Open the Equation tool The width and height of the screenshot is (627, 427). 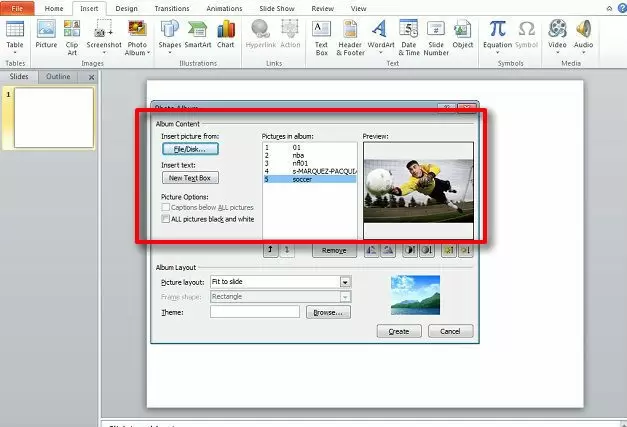coord(497,35)
